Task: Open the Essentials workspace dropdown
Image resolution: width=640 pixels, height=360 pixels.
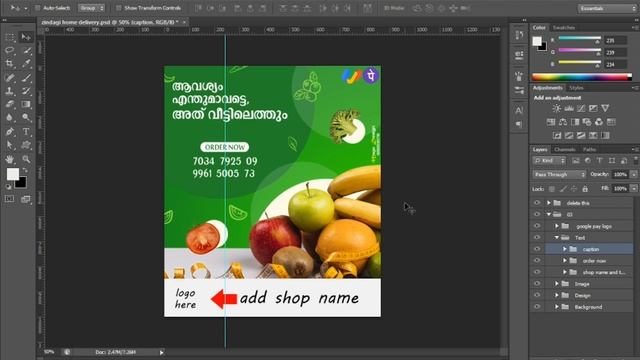Action: pyautogui.click(x=607, y=8)
